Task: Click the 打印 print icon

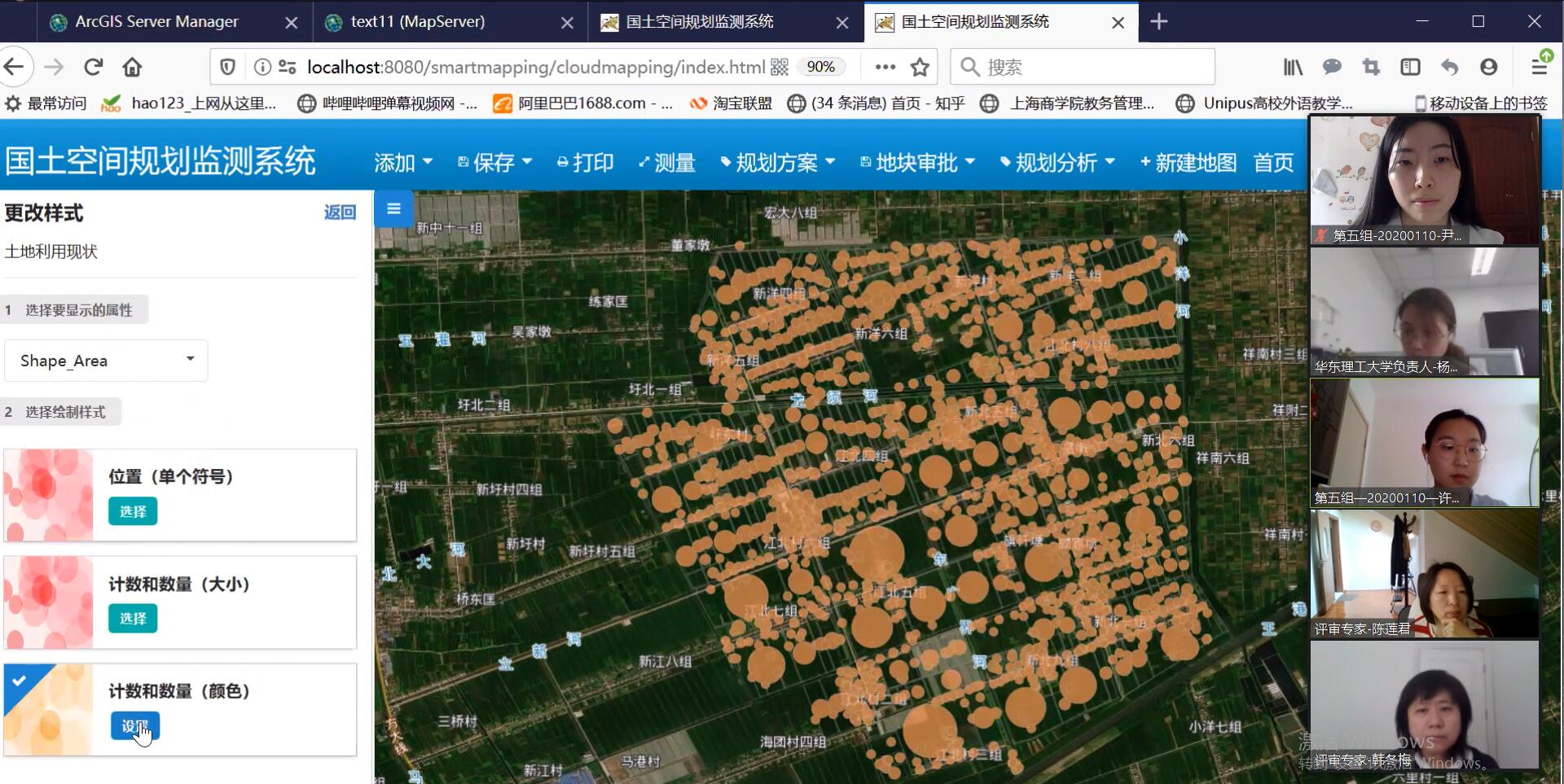Action: 561,162
